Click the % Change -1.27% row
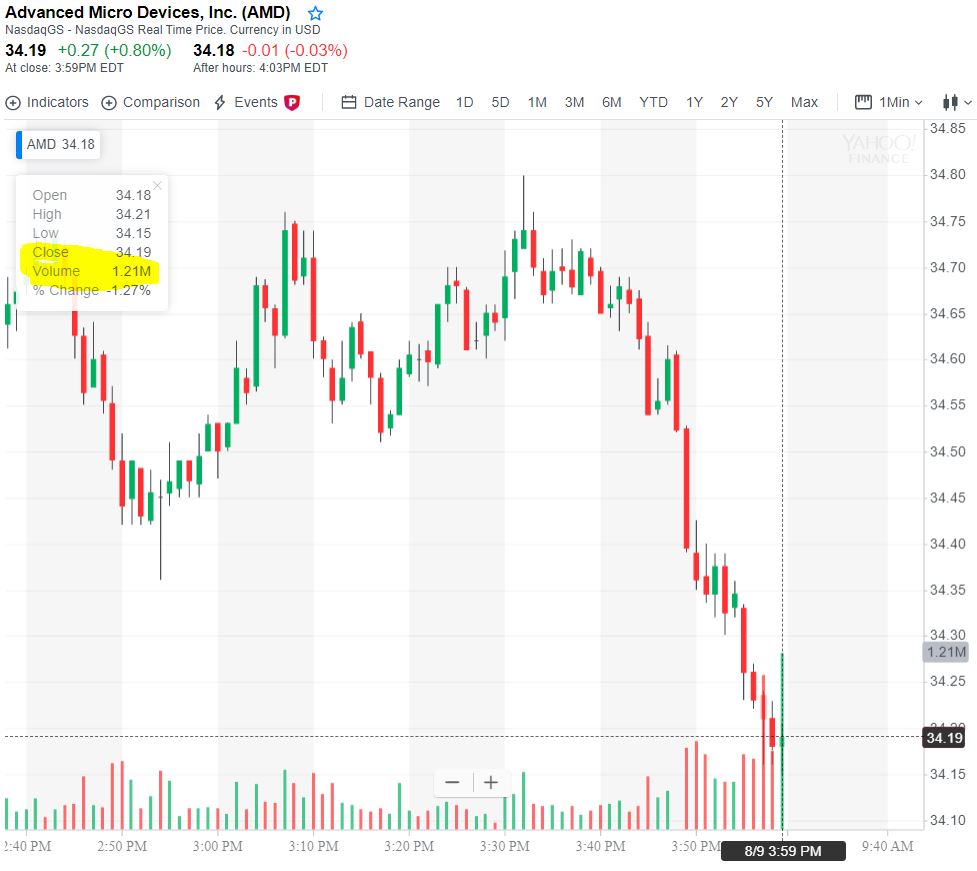The width and height of the screenshot is (977, 871). [x=92, y=290]
